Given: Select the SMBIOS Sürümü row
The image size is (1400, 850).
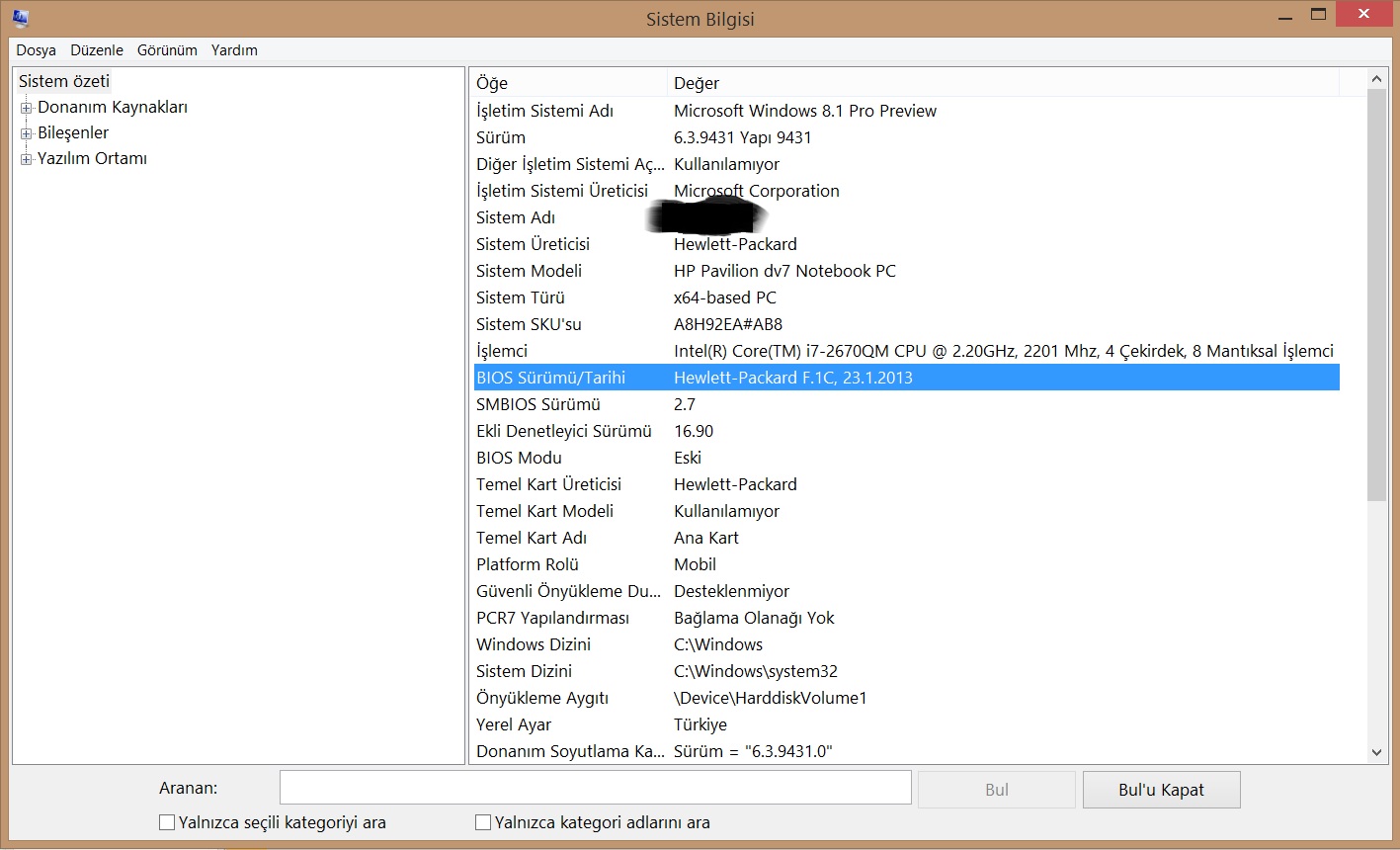Looking at the screenshot, I should (907, 404).
